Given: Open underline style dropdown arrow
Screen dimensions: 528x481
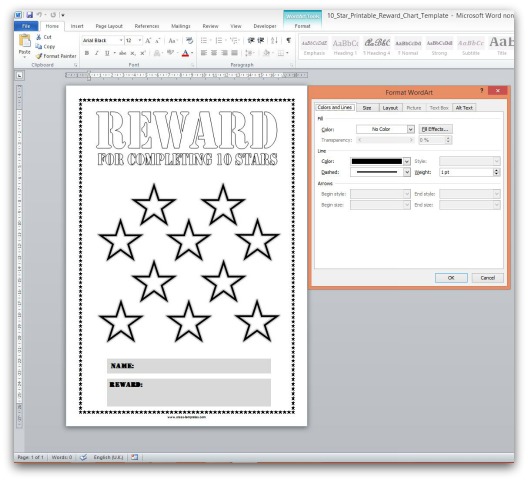Looking at the screenshot, I should (115, 53).
